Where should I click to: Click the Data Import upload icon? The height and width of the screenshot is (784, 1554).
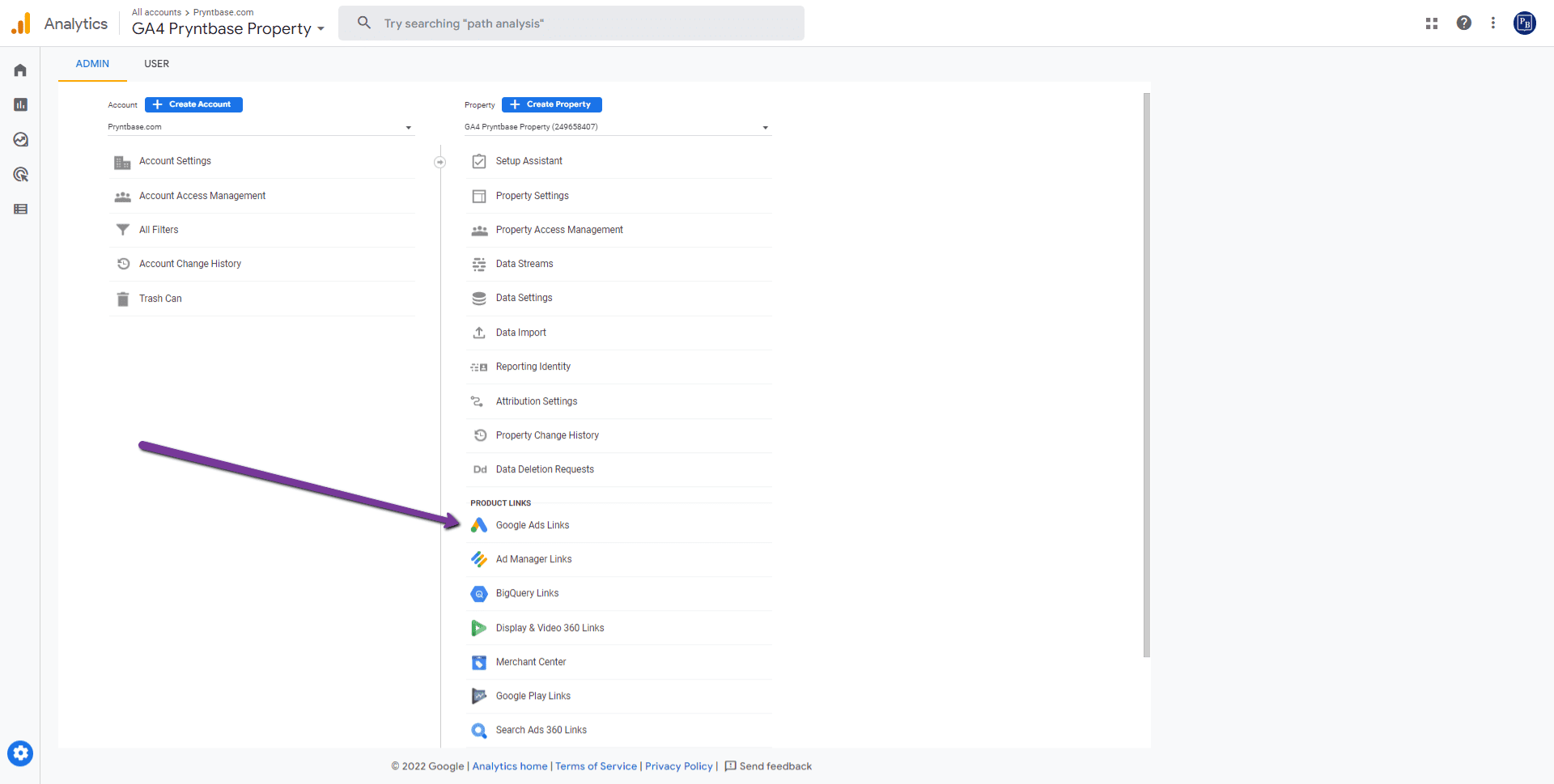point(479,333)
